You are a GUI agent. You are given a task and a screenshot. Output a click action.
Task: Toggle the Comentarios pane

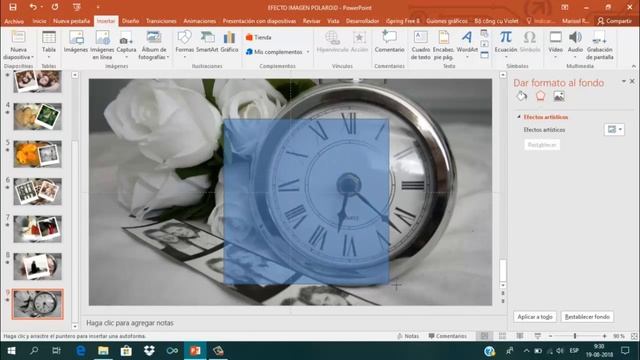tap(447, 336)
